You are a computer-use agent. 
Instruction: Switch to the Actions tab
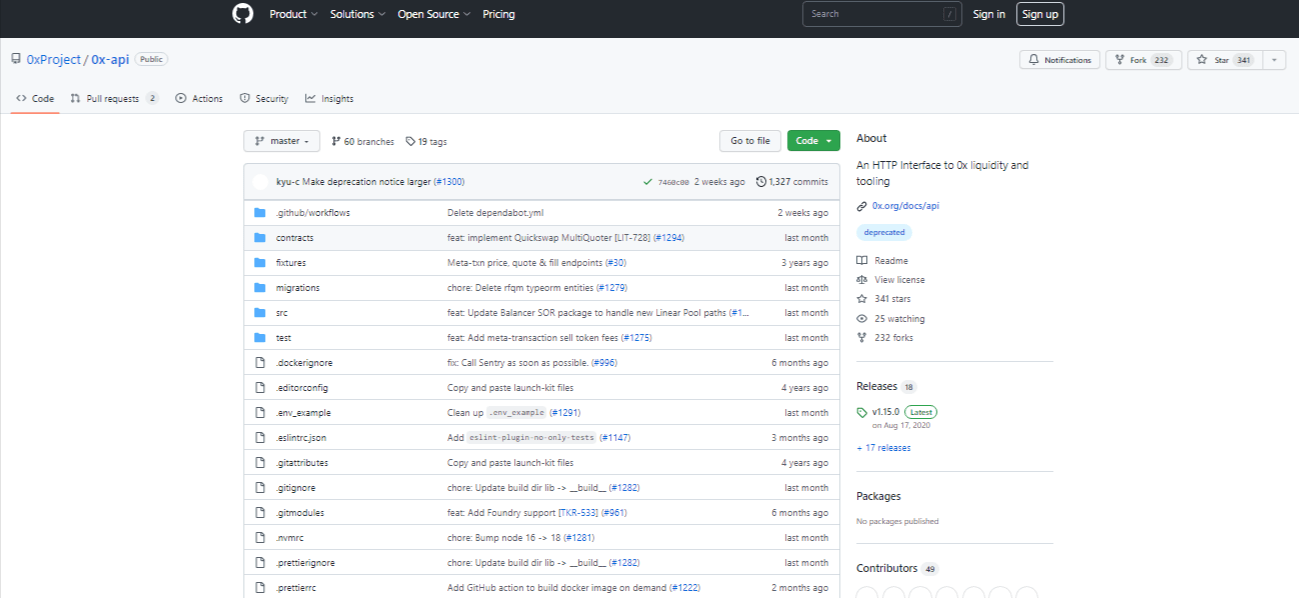199,99
